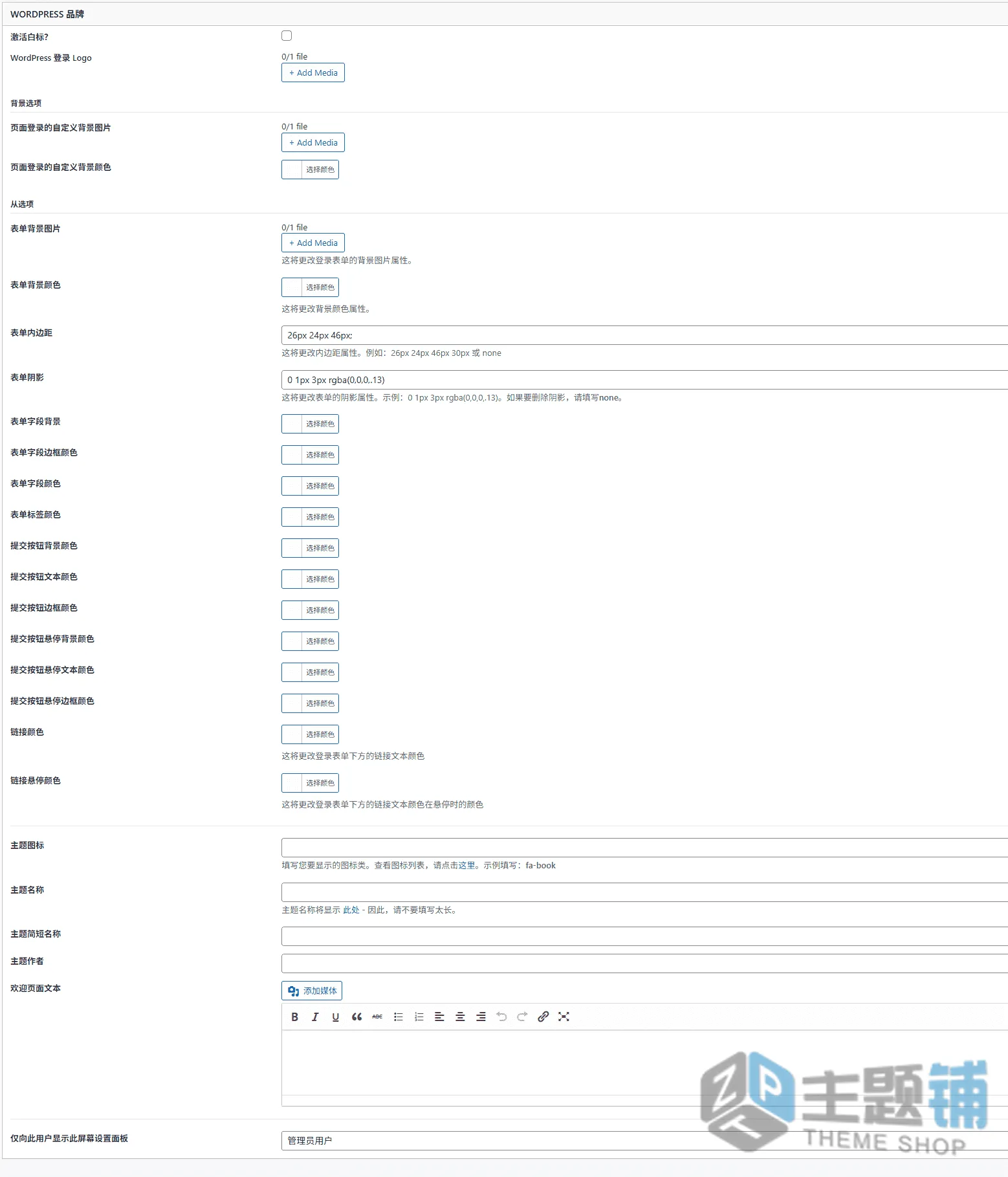Screen dimensions: 1008x1177
Task: Pick color for 提交按钮悬停背景颜色
Action: (x=310, y=641)
